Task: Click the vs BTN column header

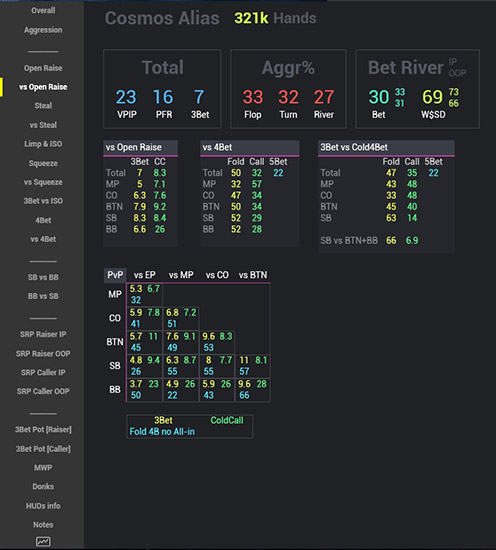Action: (x=253, y=275)
